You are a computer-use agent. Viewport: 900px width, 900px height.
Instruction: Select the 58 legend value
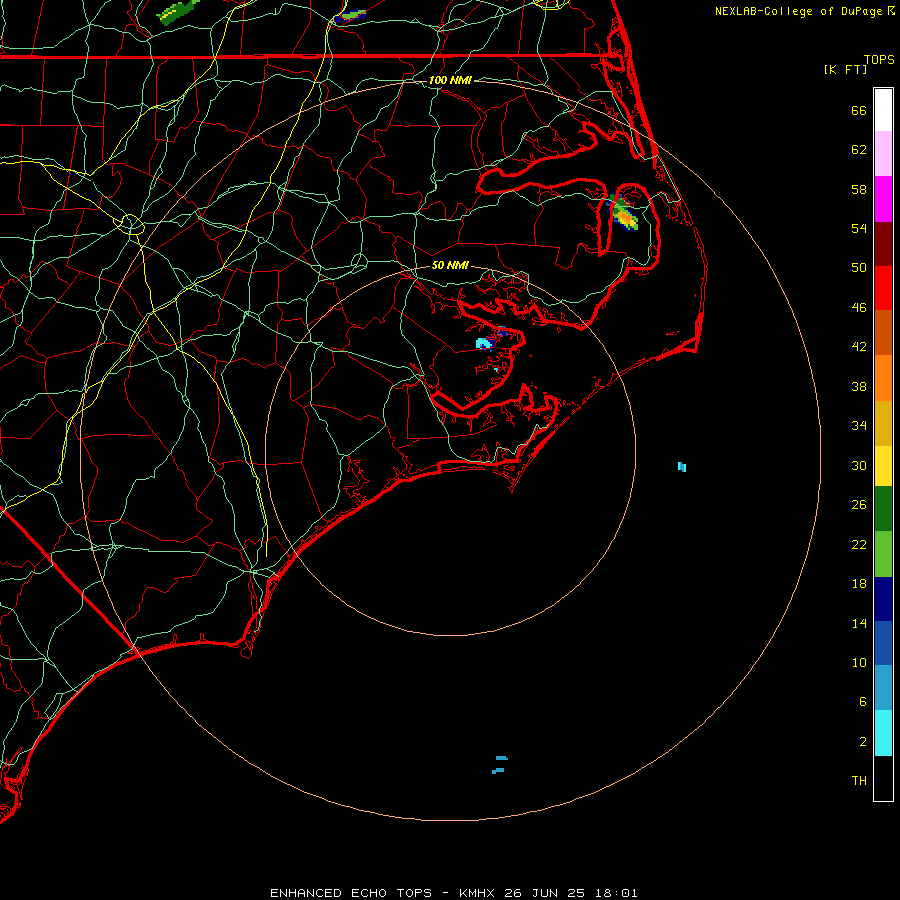point(859,189)
